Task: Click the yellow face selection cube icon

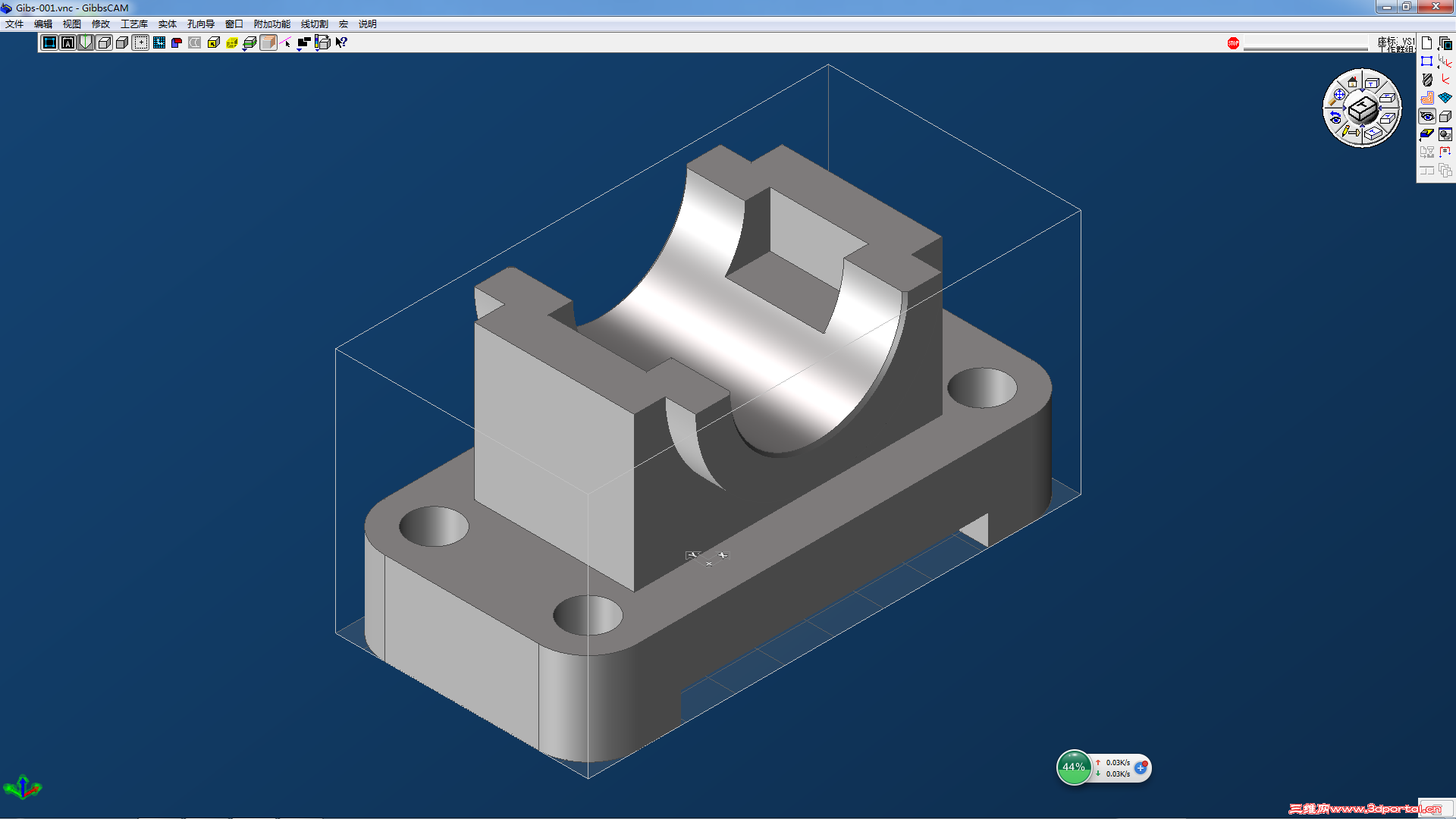Action: 213,42
